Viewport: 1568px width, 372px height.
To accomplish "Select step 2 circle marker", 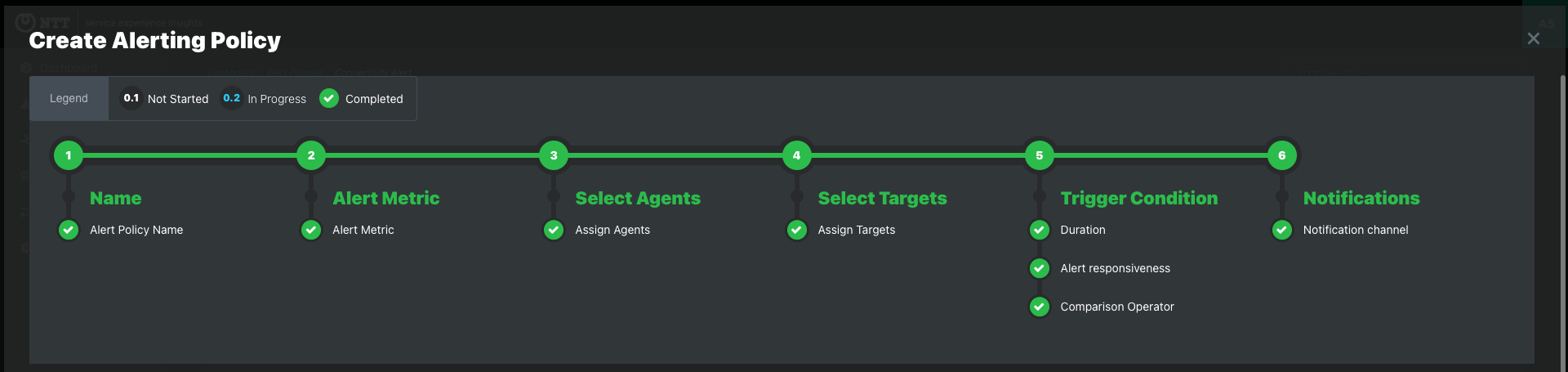I will tap(311, 155).
